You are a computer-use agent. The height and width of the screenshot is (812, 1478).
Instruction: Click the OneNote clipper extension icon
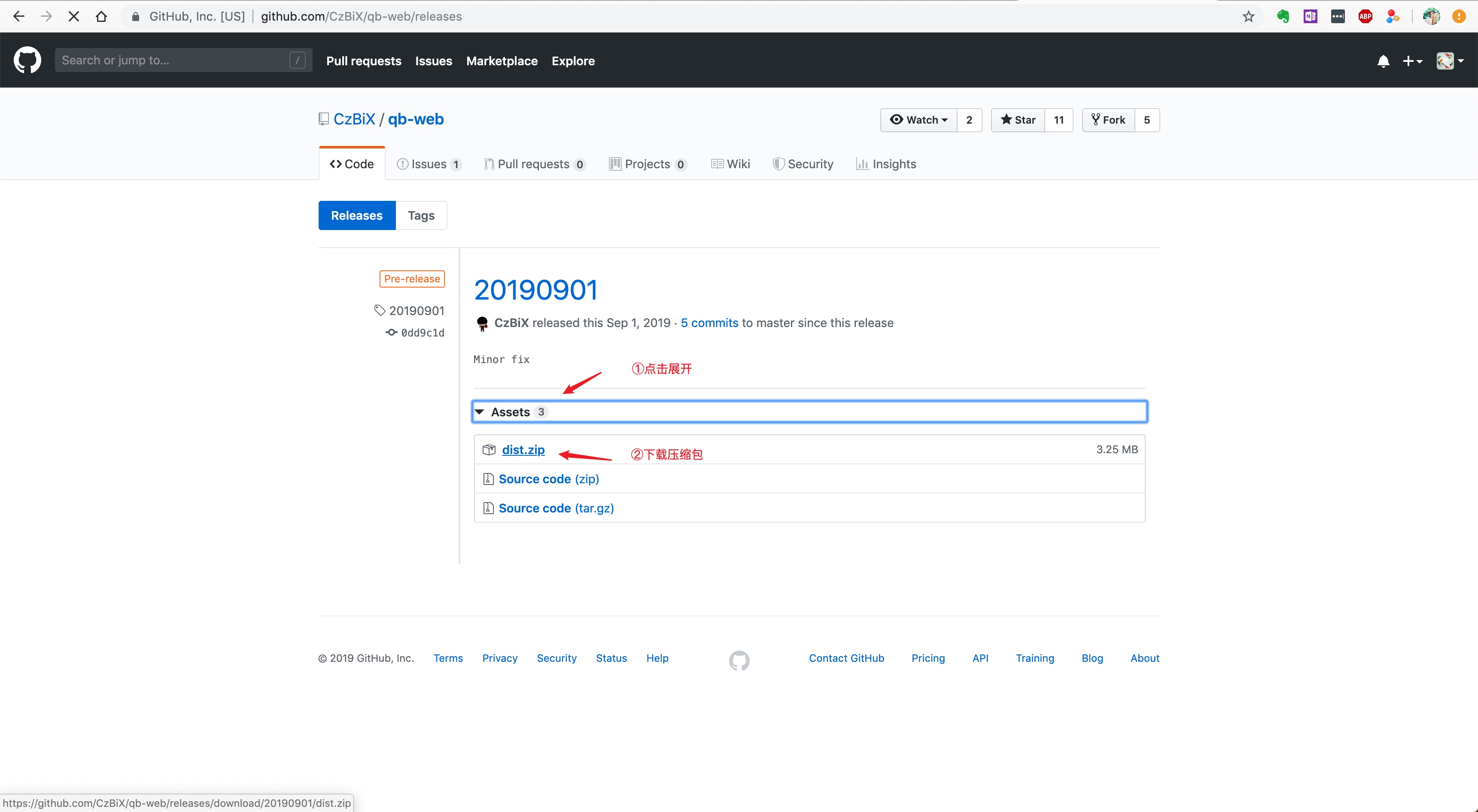coord(1311,17)
